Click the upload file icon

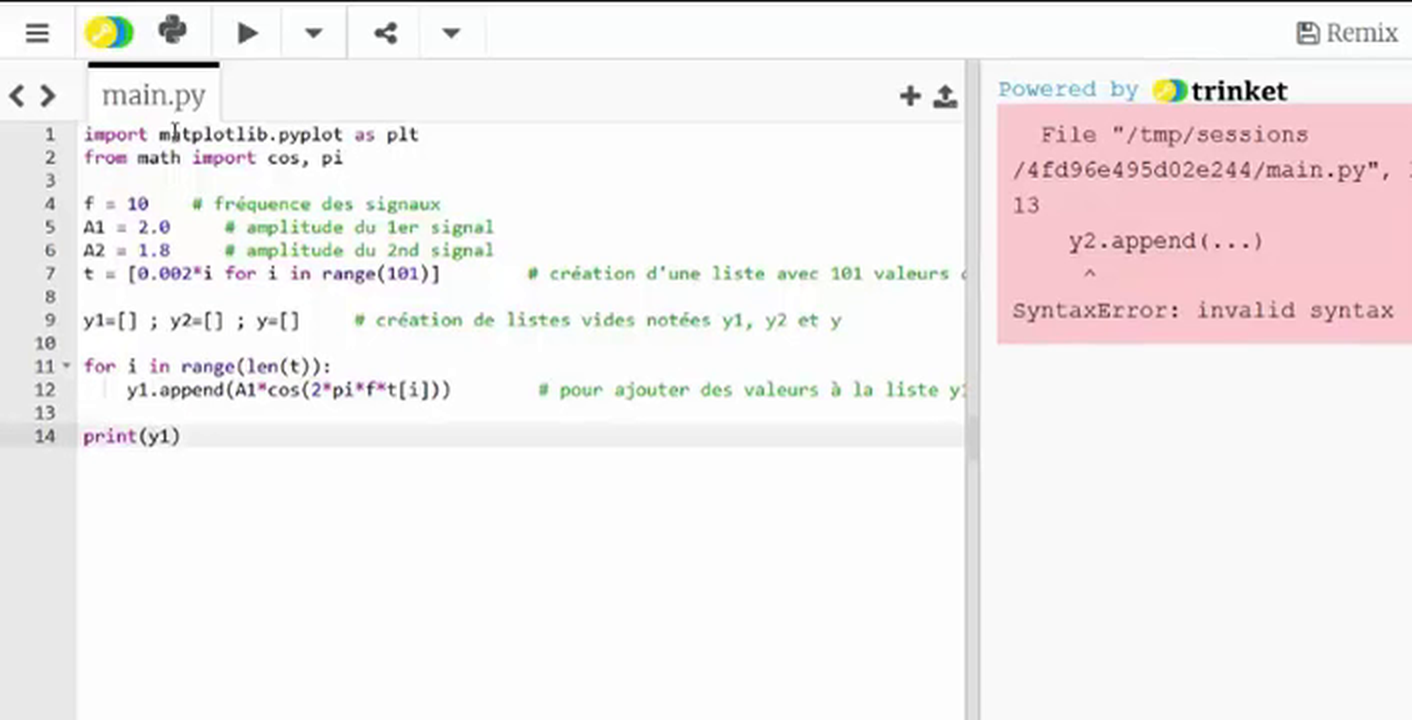(x=945, y=97)
